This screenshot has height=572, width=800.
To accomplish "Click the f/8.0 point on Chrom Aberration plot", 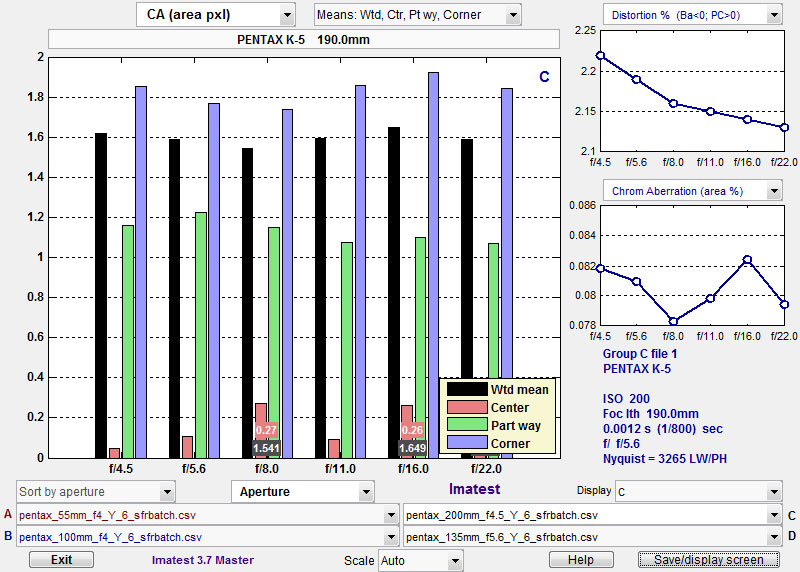I will coord(673,321).
